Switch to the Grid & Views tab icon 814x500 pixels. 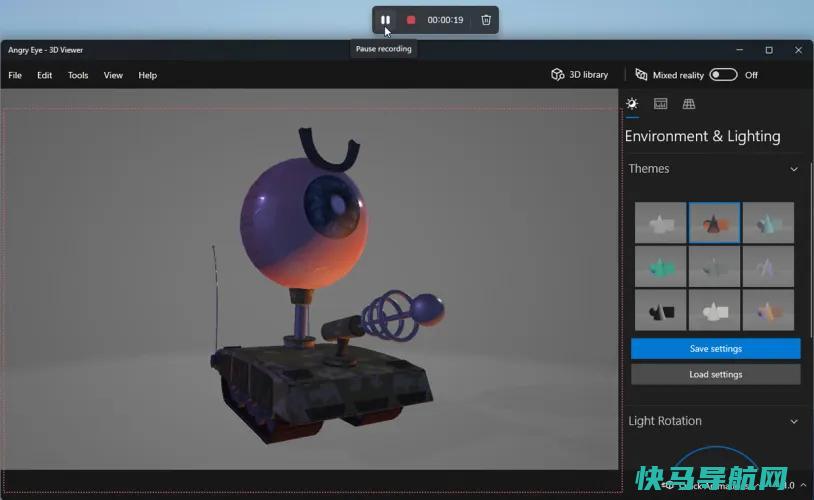click(x=688, y=104)
